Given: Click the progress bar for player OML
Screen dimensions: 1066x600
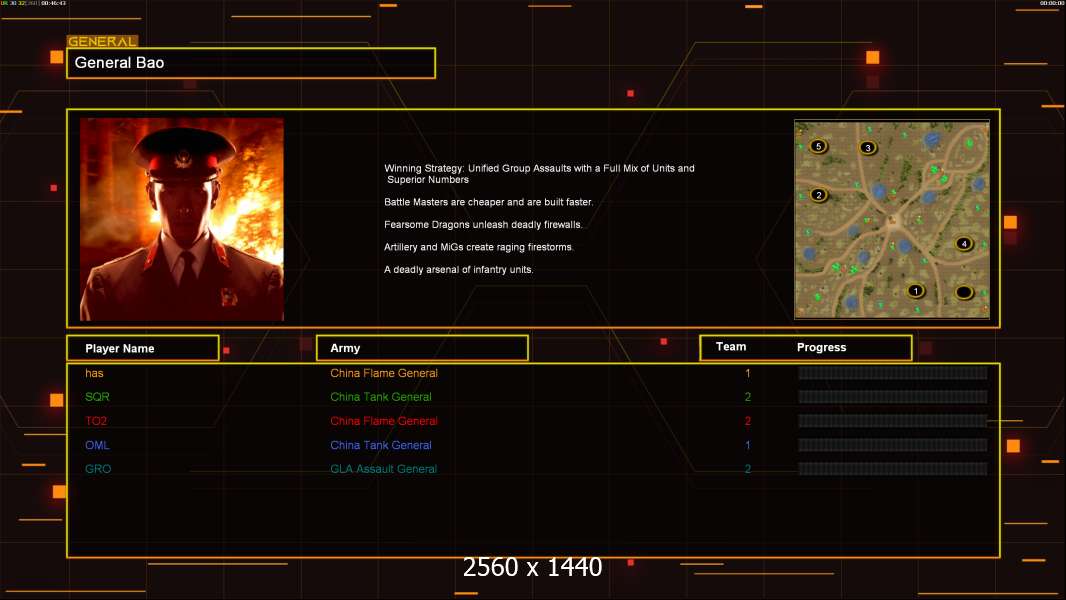Looking at the screenshot, I should tap(893, 445).
